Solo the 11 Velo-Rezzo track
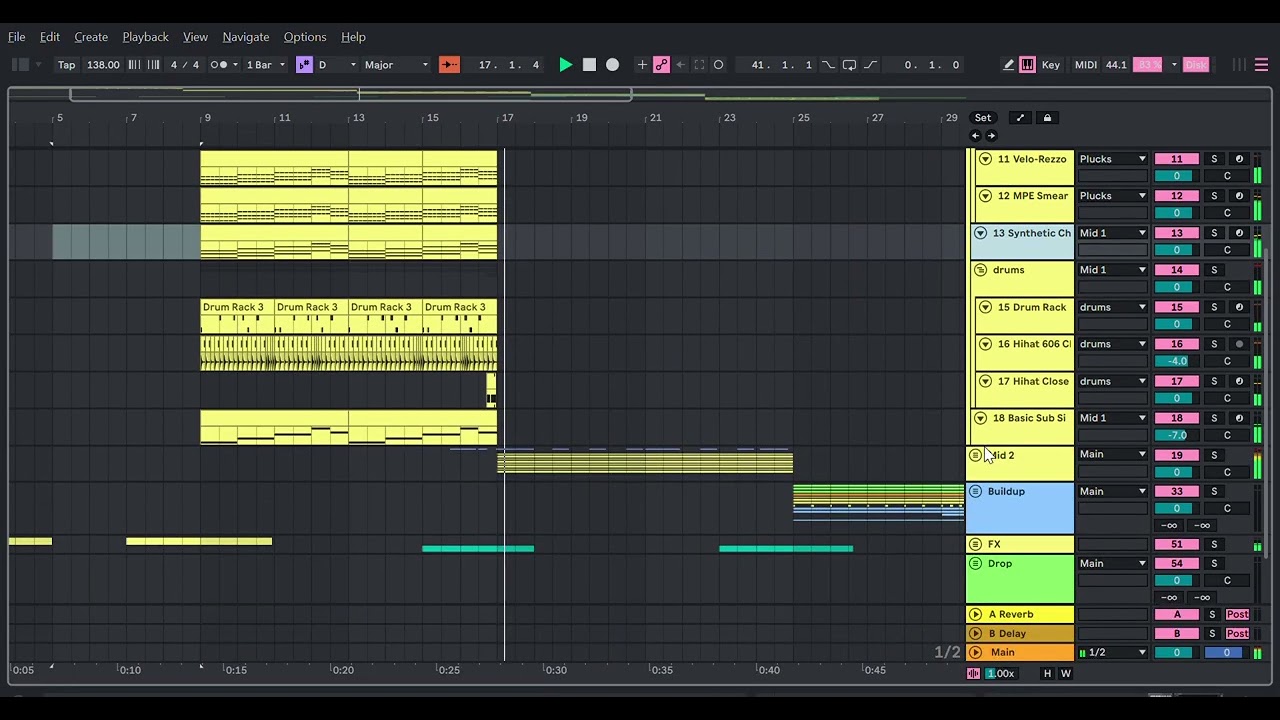 coord(1214,159)
